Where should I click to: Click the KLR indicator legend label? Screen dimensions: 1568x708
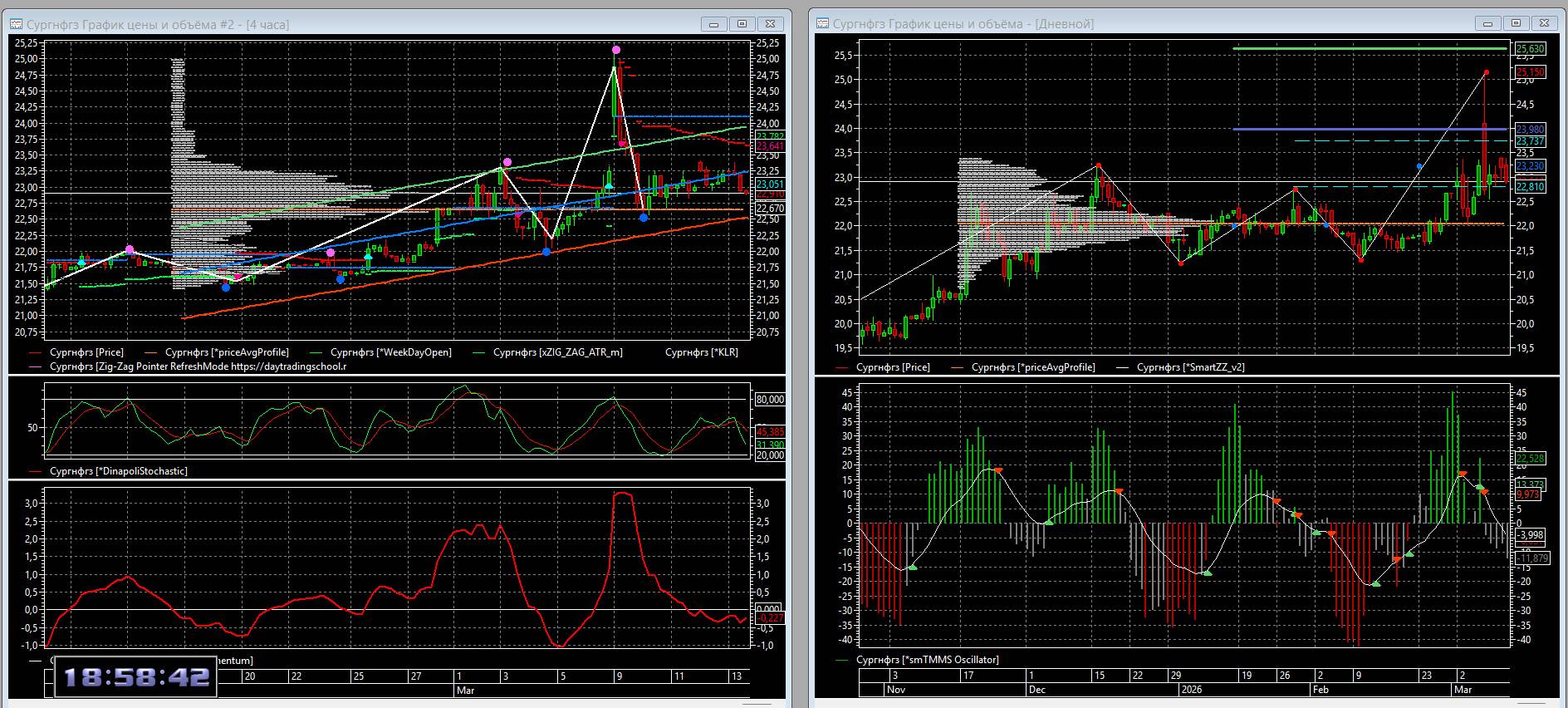click(x=701, y=352)
